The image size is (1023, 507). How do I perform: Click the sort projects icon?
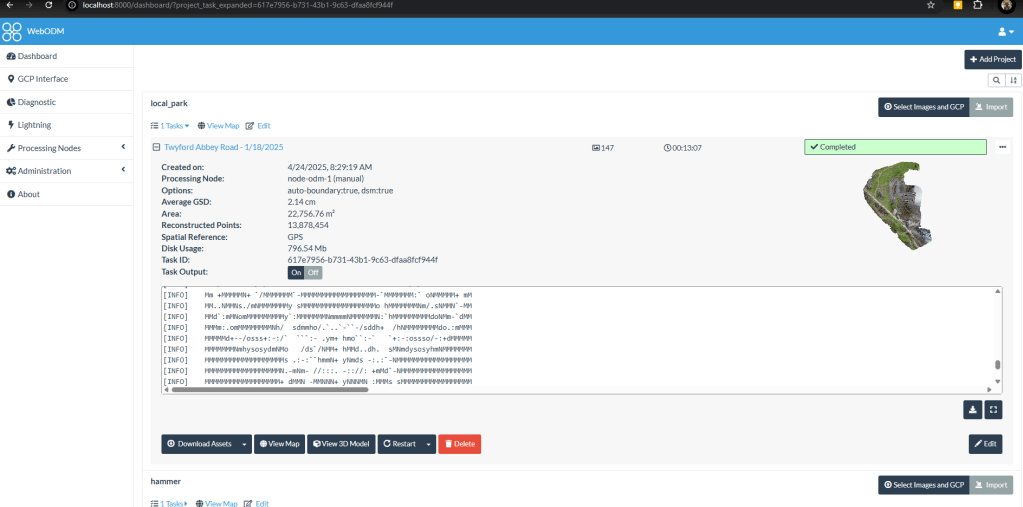coord(1013,80)
